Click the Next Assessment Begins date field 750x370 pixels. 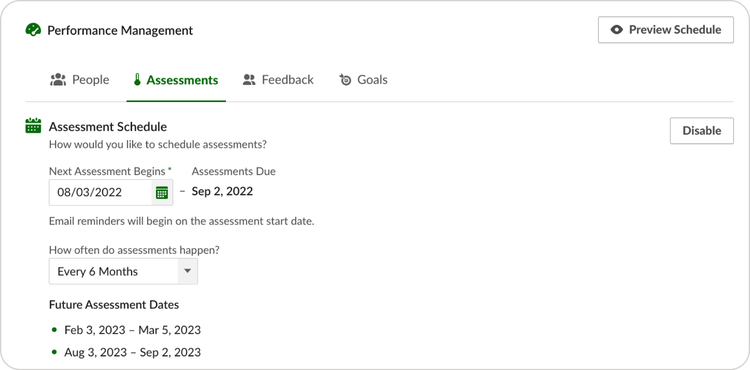pos(111,193)
